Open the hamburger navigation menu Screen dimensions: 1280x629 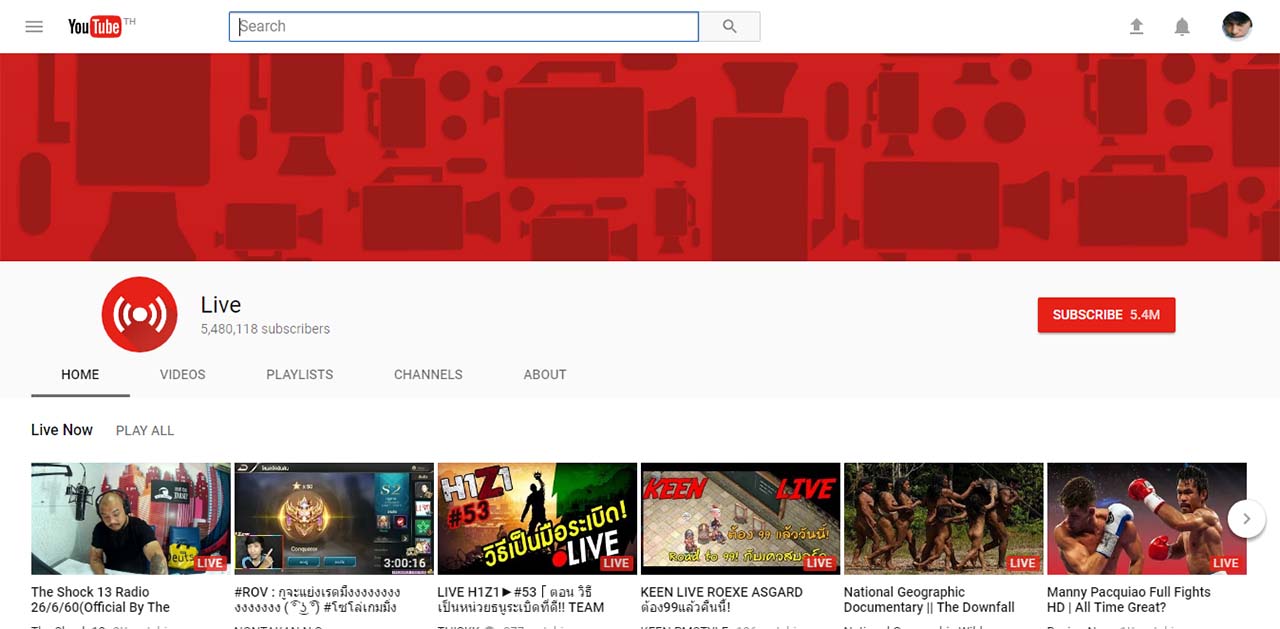point(33,26)
